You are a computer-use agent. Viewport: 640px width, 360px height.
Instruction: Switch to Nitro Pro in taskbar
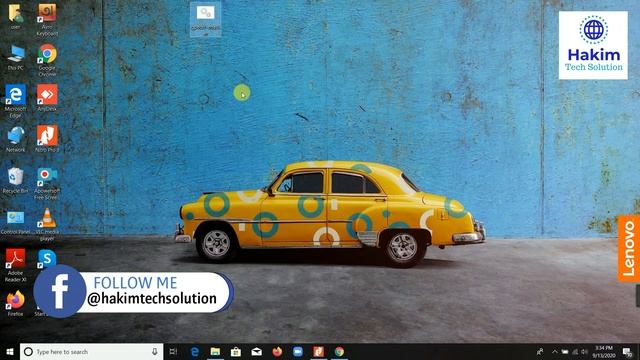(318, 351)
